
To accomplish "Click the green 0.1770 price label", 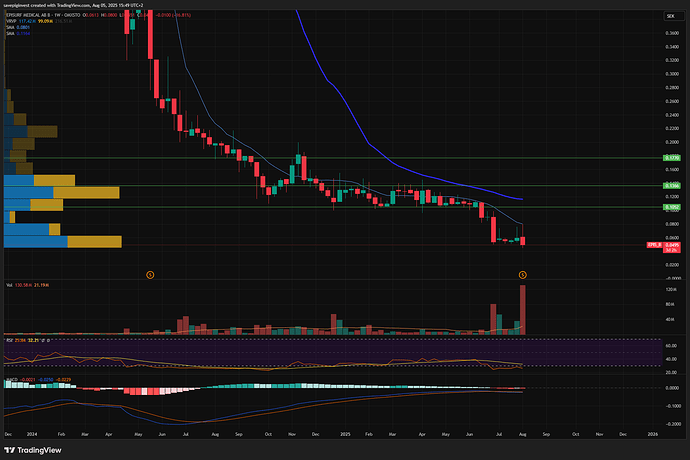I will click(672, 158).
